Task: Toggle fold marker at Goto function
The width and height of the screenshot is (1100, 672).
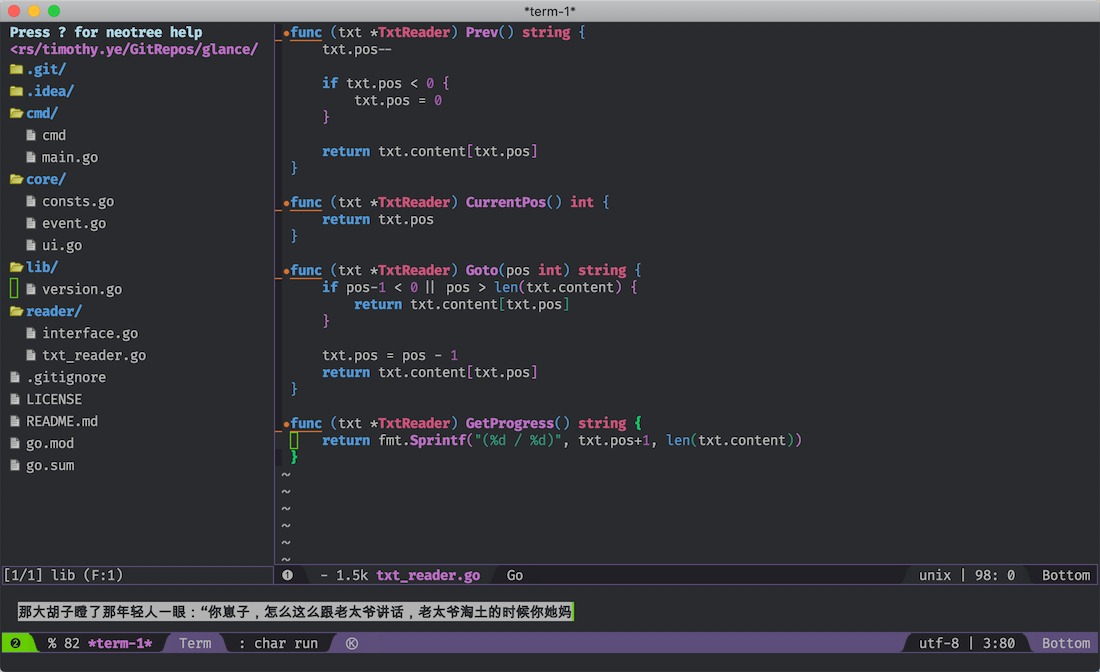Action: pyautogui.click(x=286, y=271)
